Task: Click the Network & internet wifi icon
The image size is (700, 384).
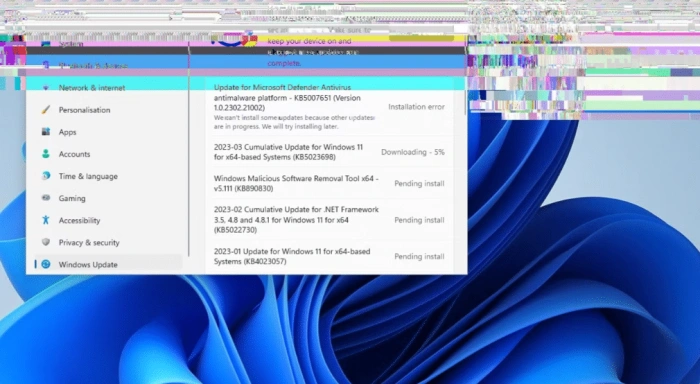Action: pyautogui.click(x=46, y=88)
